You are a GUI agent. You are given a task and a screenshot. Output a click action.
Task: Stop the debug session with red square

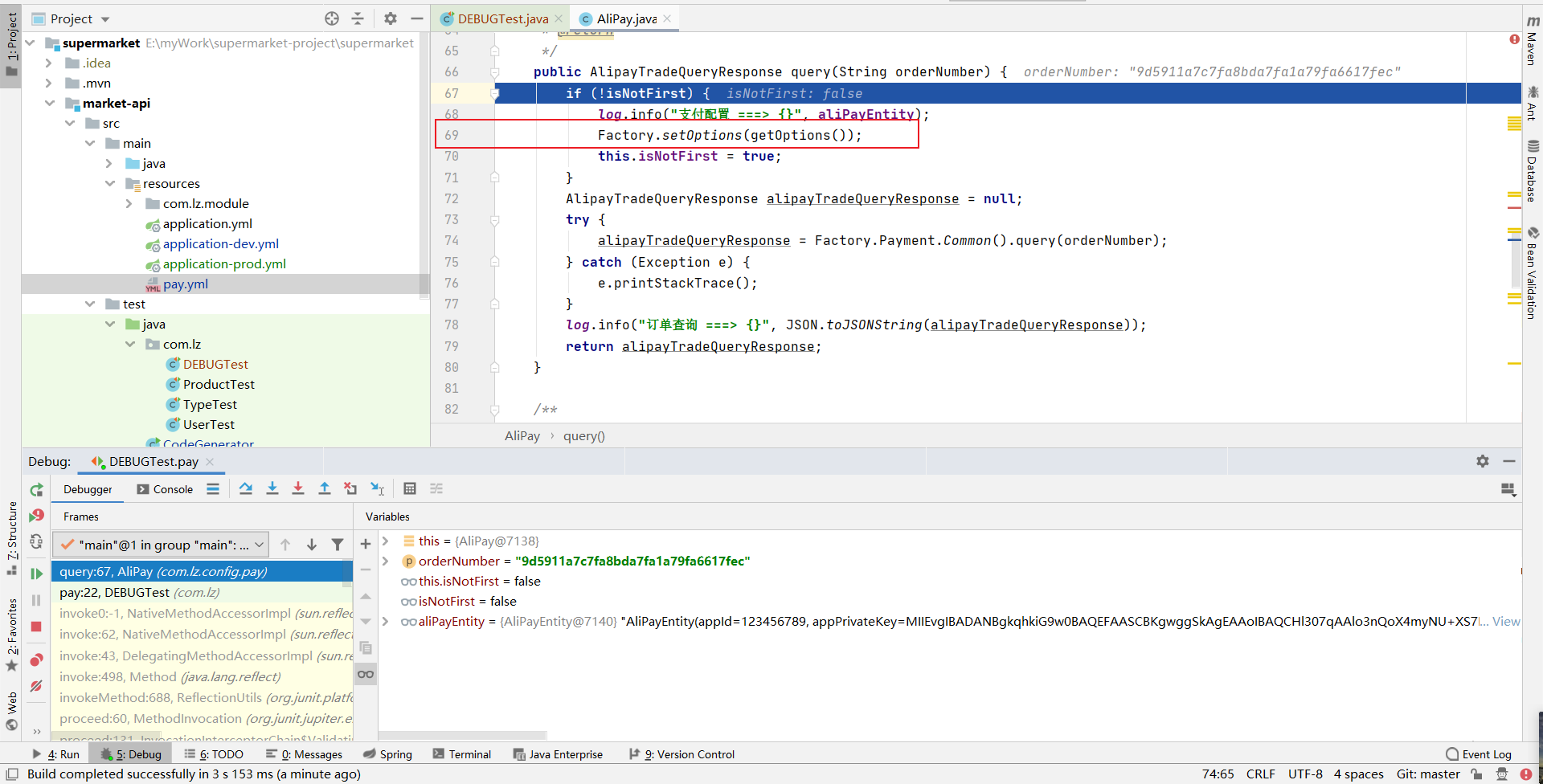click(x=36, y=627)
